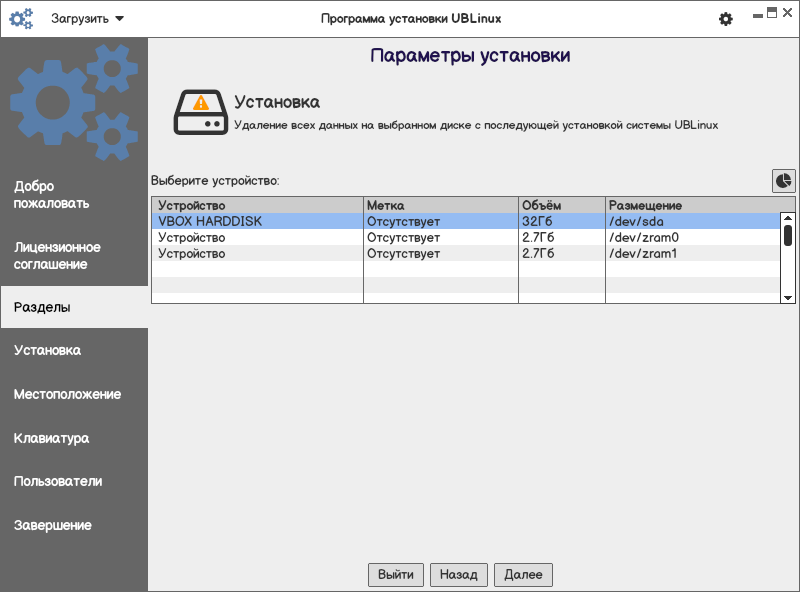Viewport: 800px width, 592px height.
Task: Open the settings gear in title bar
Action: tap(726, 19)
